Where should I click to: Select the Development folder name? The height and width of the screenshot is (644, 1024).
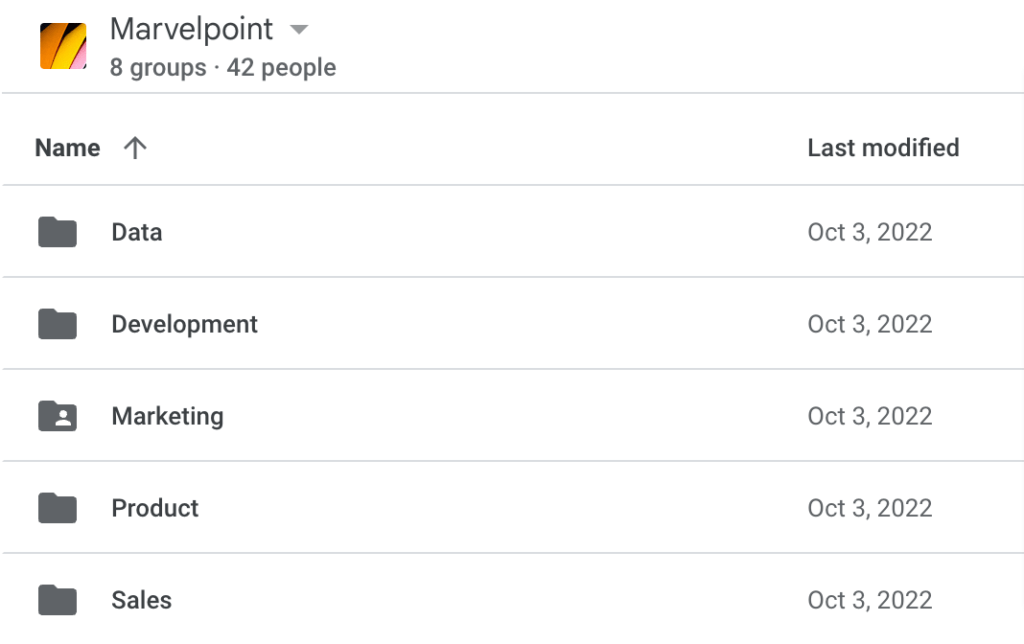[x=184, y=325]
